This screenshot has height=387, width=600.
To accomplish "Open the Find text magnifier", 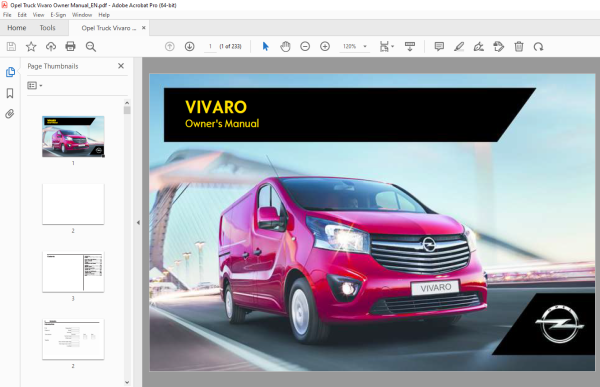I will pos(91,47).
